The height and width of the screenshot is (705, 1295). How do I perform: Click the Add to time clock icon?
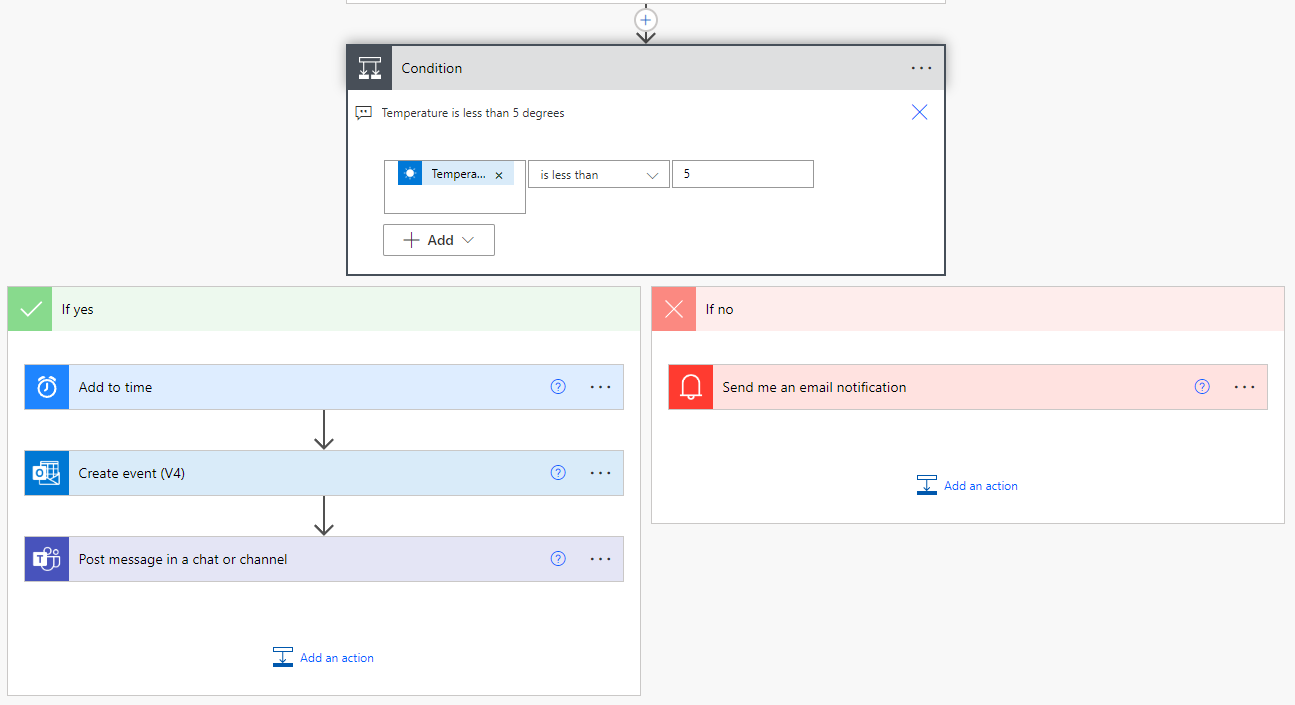click(47, 387)
